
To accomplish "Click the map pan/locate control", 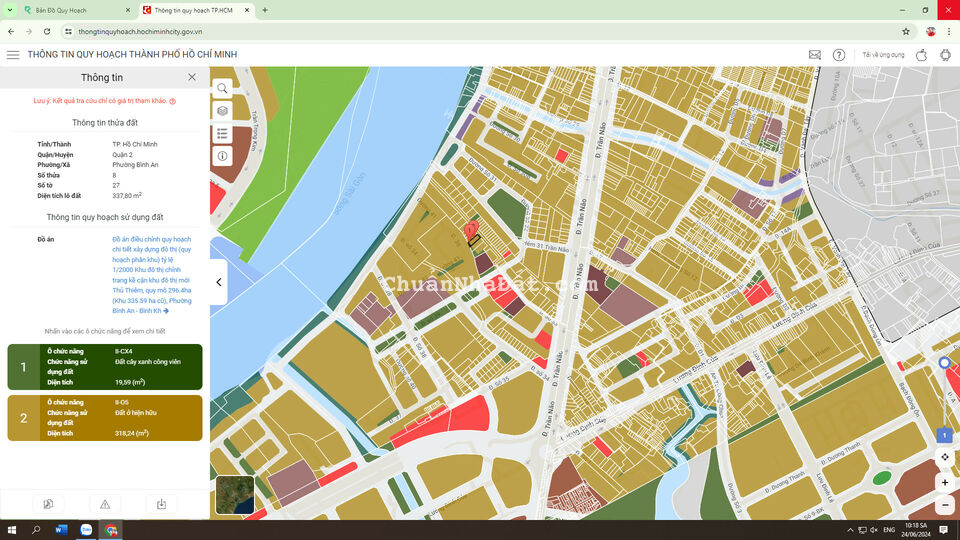I will 945,457.
